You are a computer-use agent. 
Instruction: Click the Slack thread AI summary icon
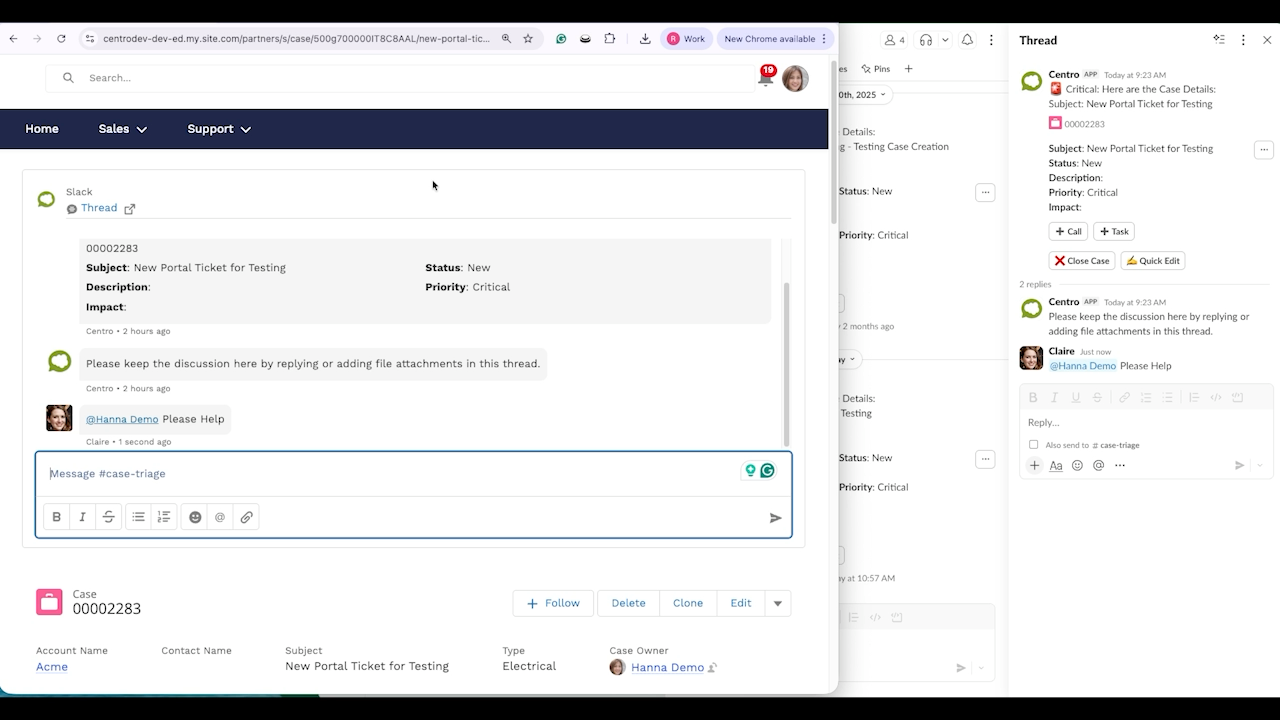point(1219,40)
